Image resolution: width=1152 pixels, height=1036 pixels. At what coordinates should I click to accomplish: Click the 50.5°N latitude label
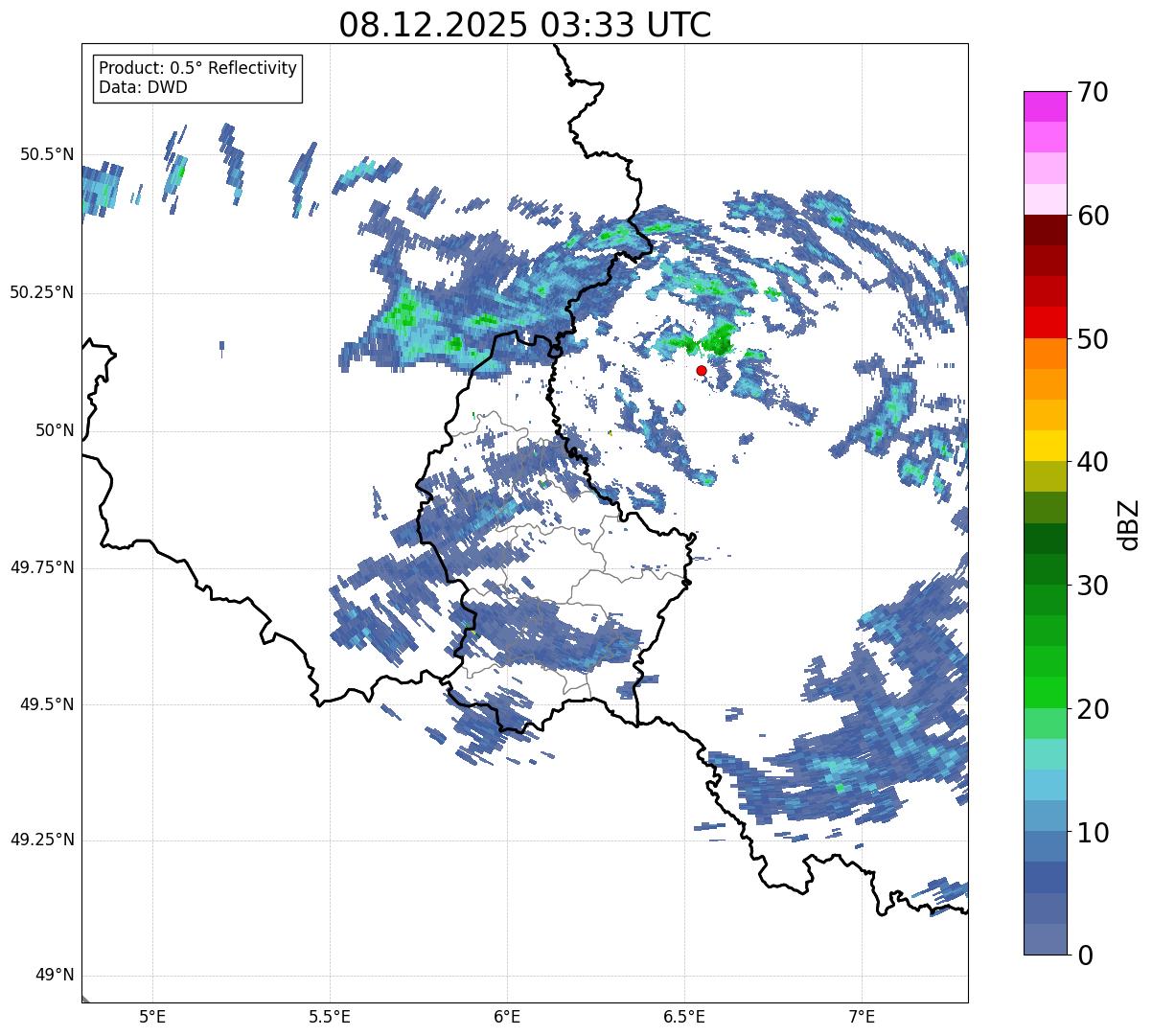46,154
